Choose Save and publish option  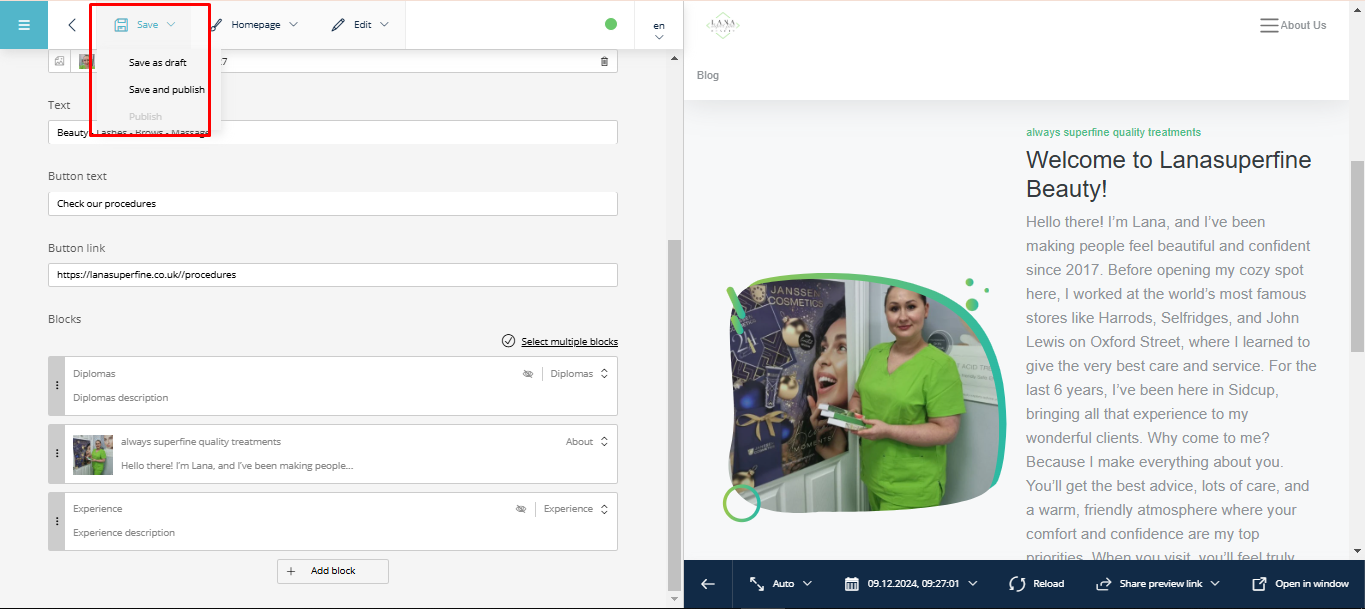(x=166, y=90)
